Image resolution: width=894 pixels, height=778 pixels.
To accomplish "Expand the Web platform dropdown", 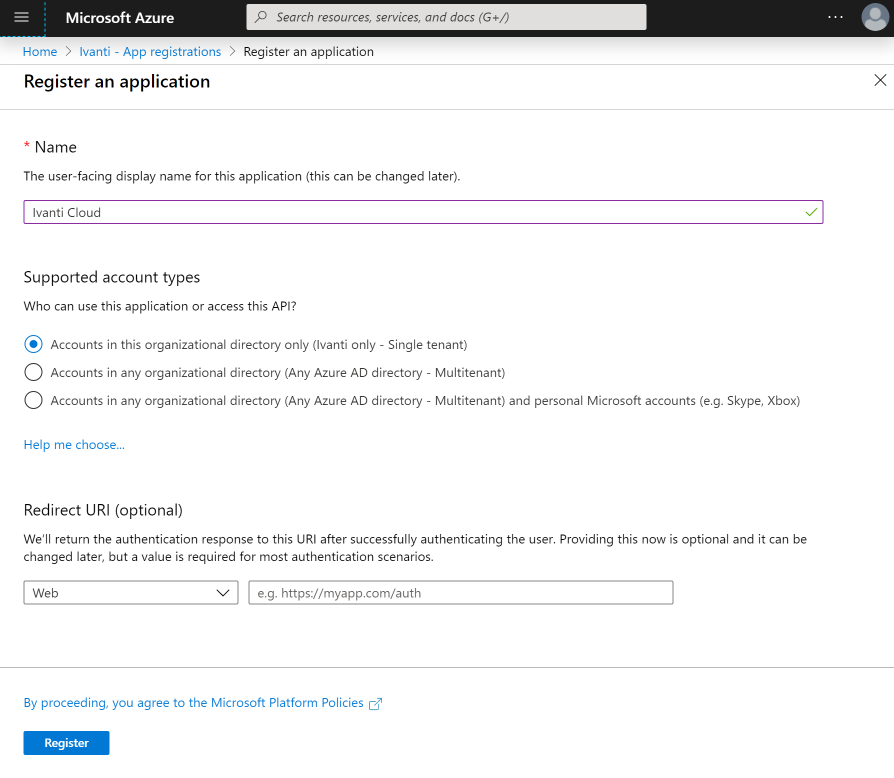I will pyautogui.click(x=131, y=593).
